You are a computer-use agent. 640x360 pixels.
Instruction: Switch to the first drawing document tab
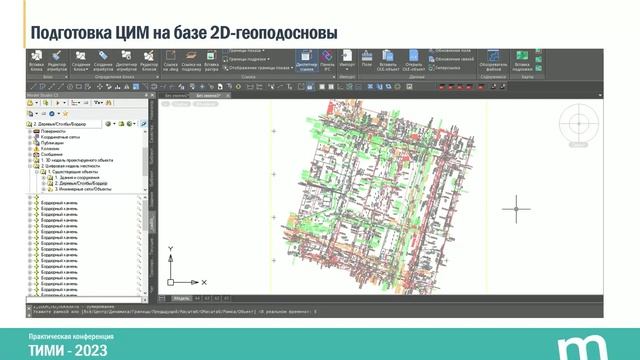tap(176, 95)
